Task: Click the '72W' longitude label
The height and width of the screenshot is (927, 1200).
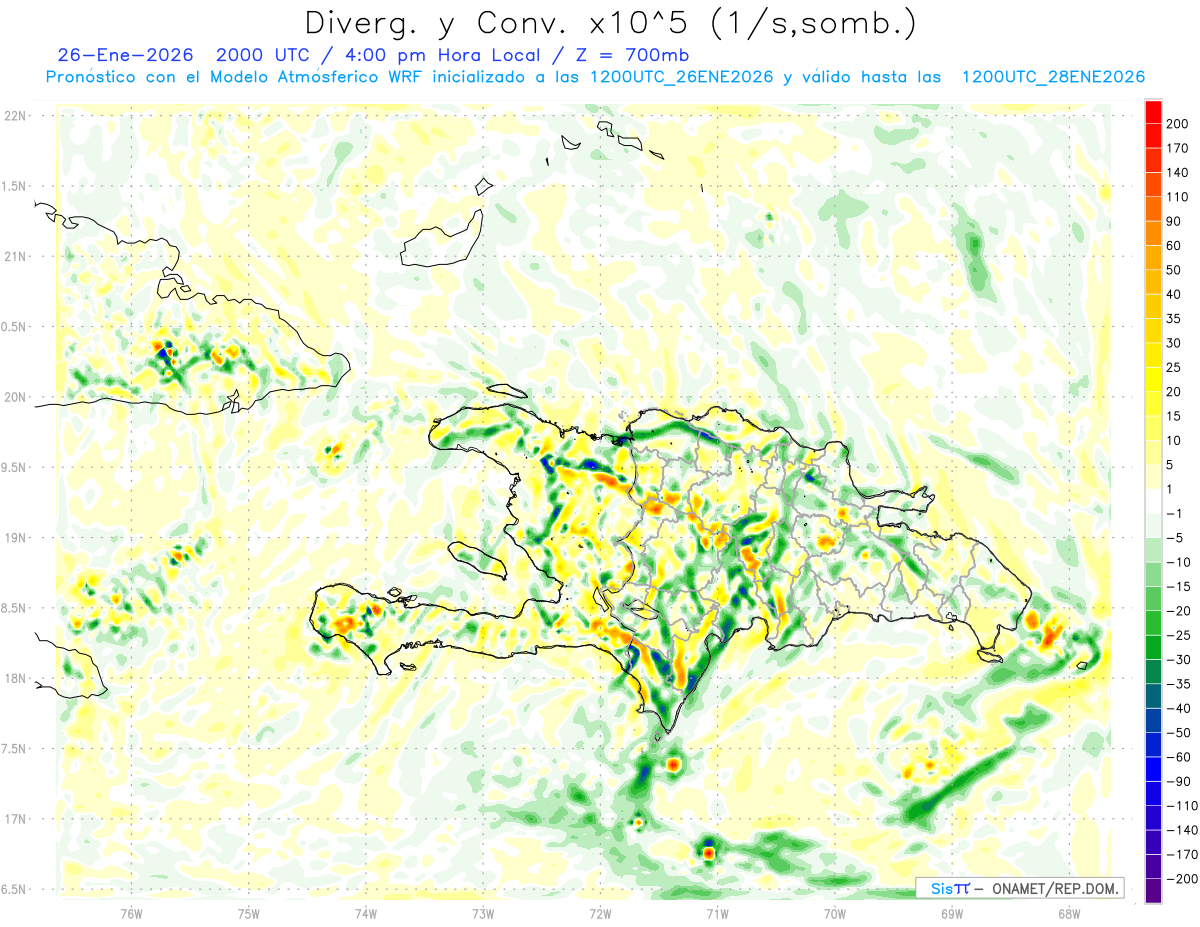Action: 600,913
